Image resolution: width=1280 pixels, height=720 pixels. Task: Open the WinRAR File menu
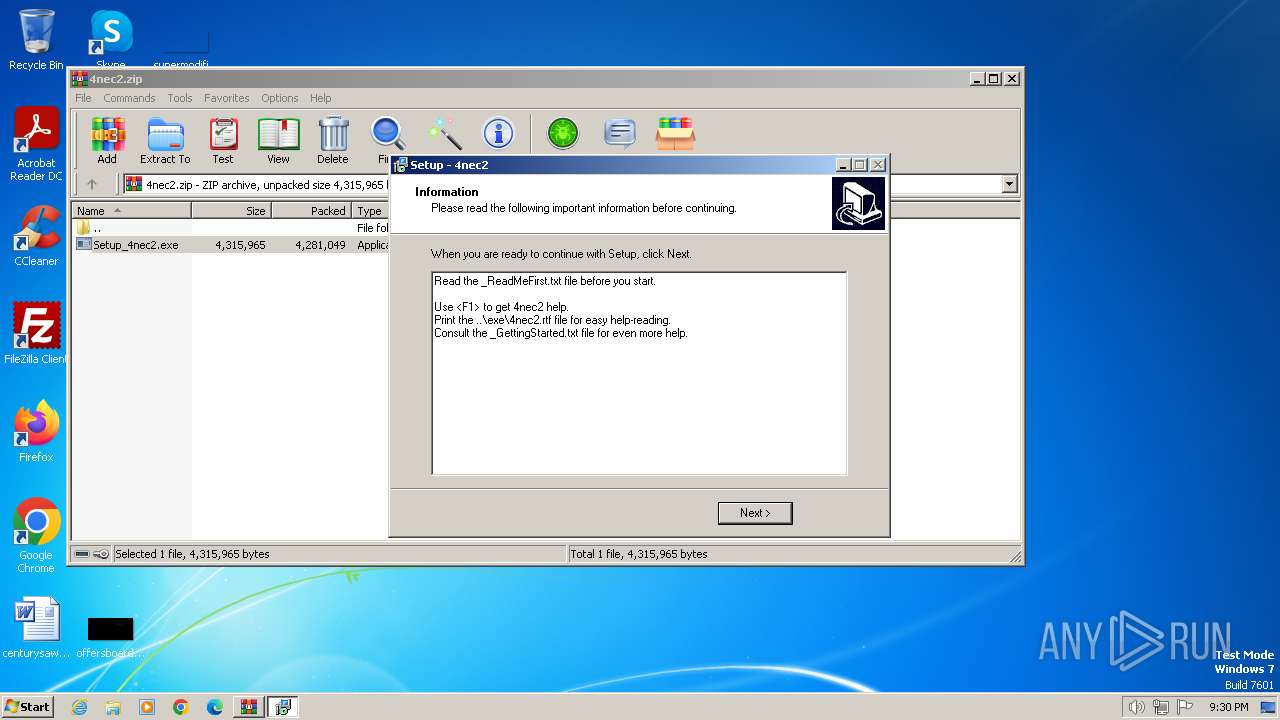click(x=83, y=98)
